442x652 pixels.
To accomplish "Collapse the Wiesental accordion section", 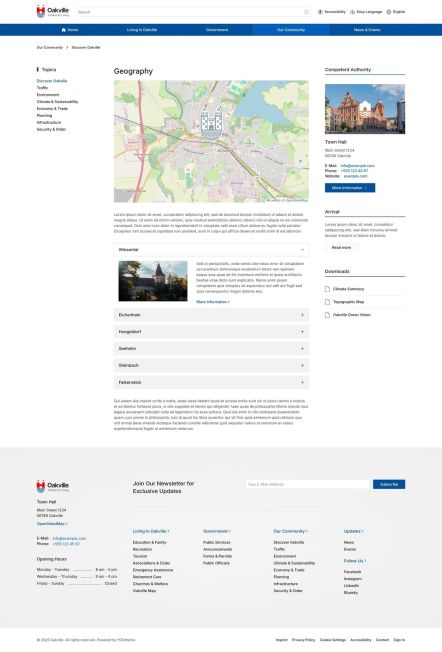I will (211, 249).
